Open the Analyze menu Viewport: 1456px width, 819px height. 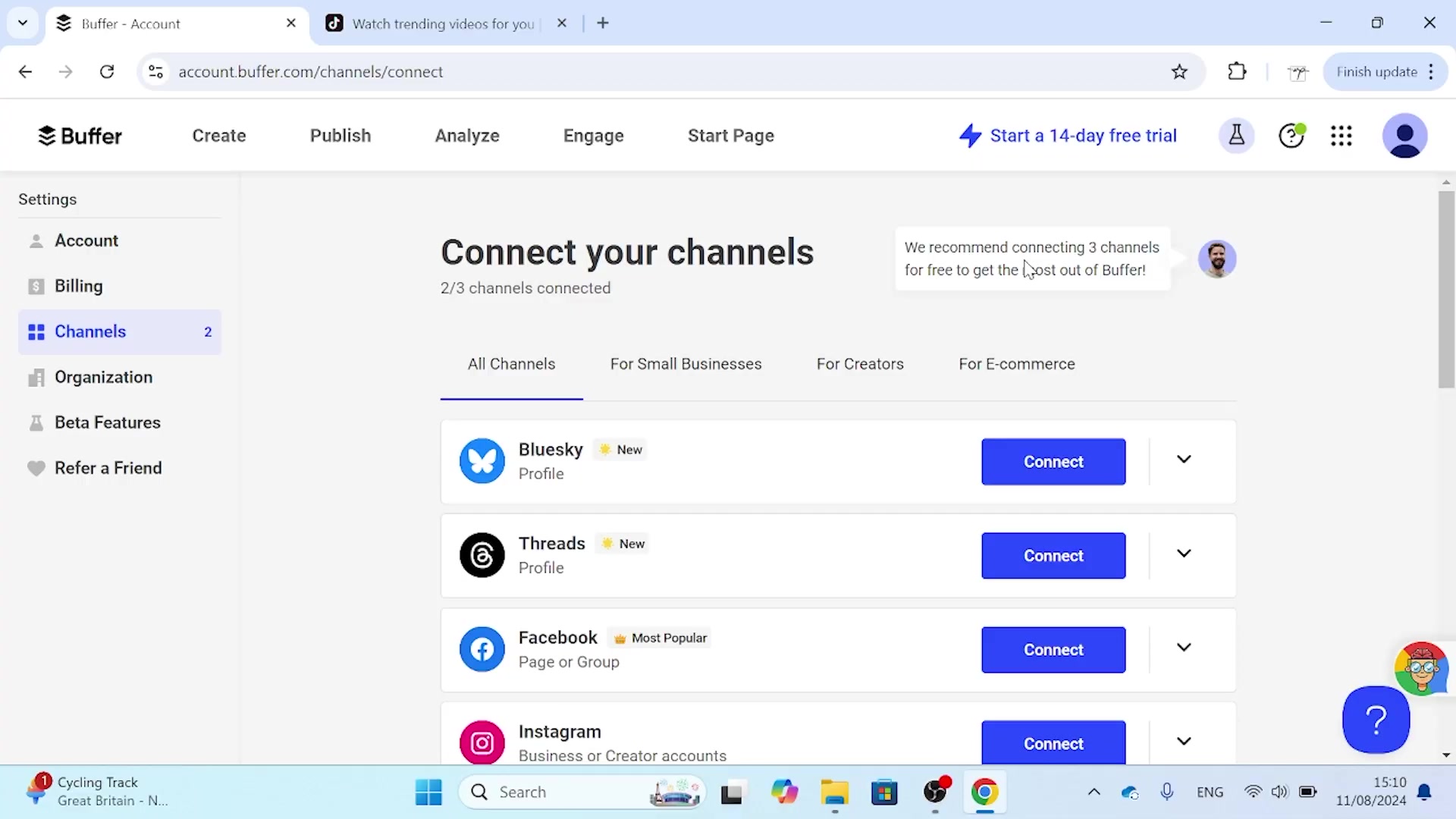click(x=467, y=136)
